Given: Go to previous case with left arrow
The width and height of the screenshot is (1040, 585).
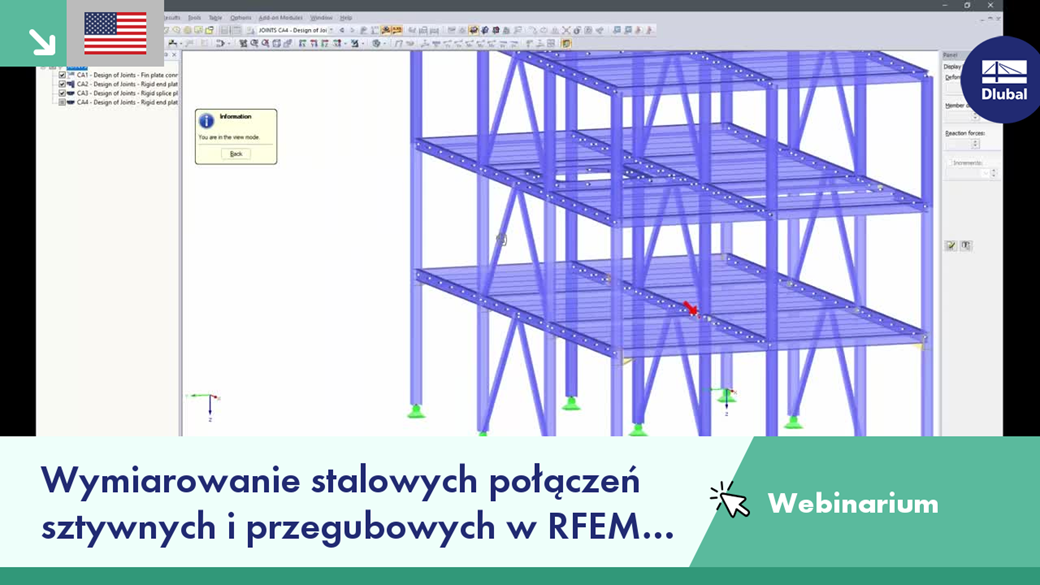Looking at the screenshot, I should click(342, 30).
